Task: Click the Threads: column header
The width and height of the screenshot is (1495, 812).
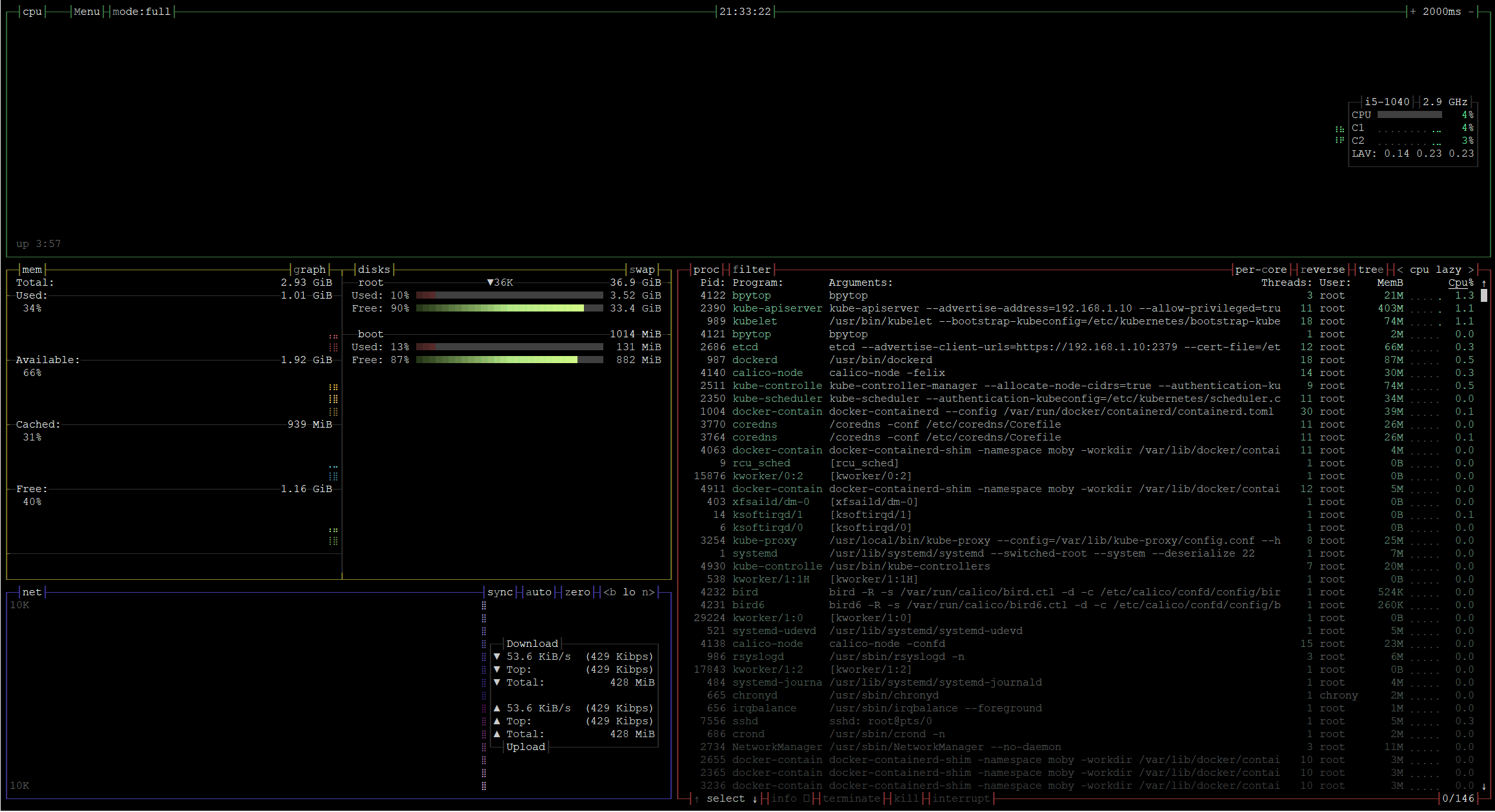Action: coord(1287,282)
